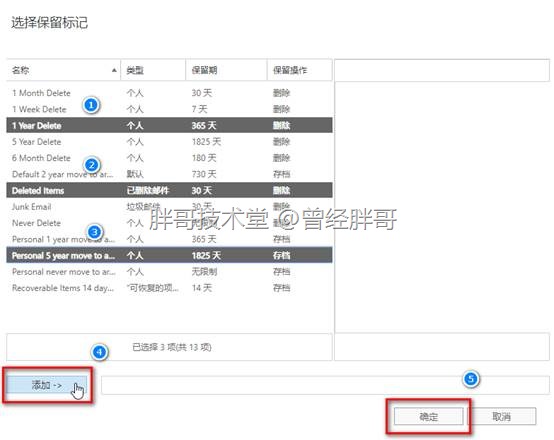Pick the 6 Month Delete tag

pyautogui.click(x=169, y=158)
